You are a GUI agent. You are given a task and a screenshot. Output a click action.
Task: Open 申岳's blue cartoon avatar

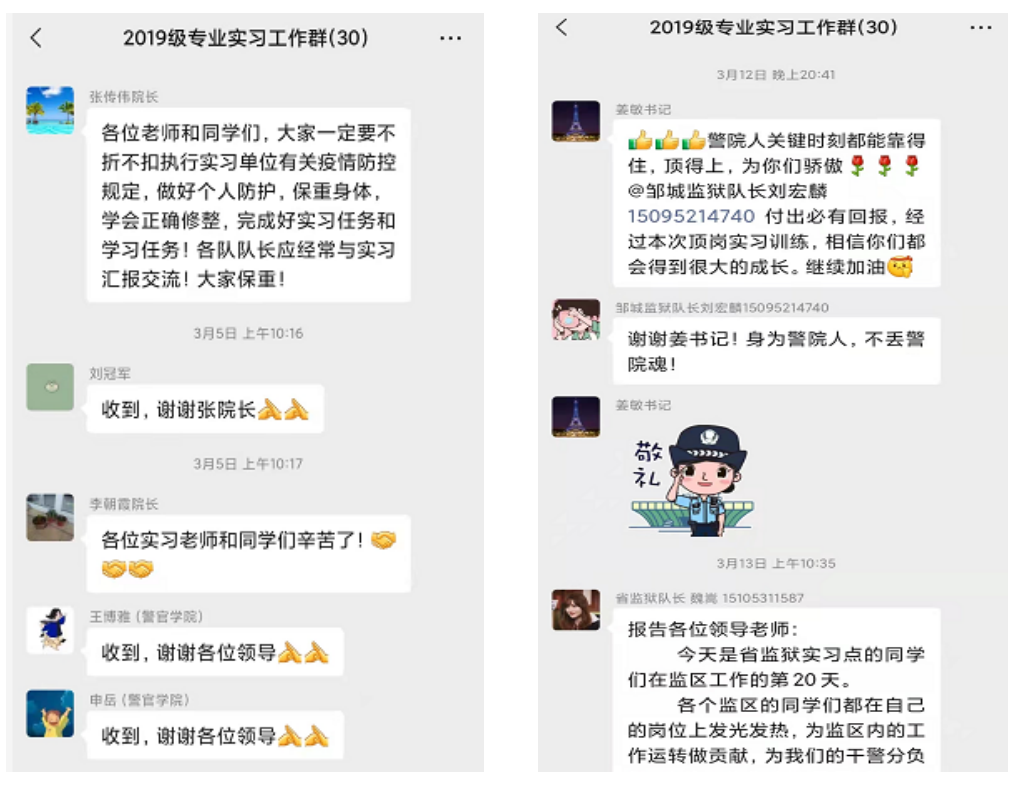coord(50,713)
